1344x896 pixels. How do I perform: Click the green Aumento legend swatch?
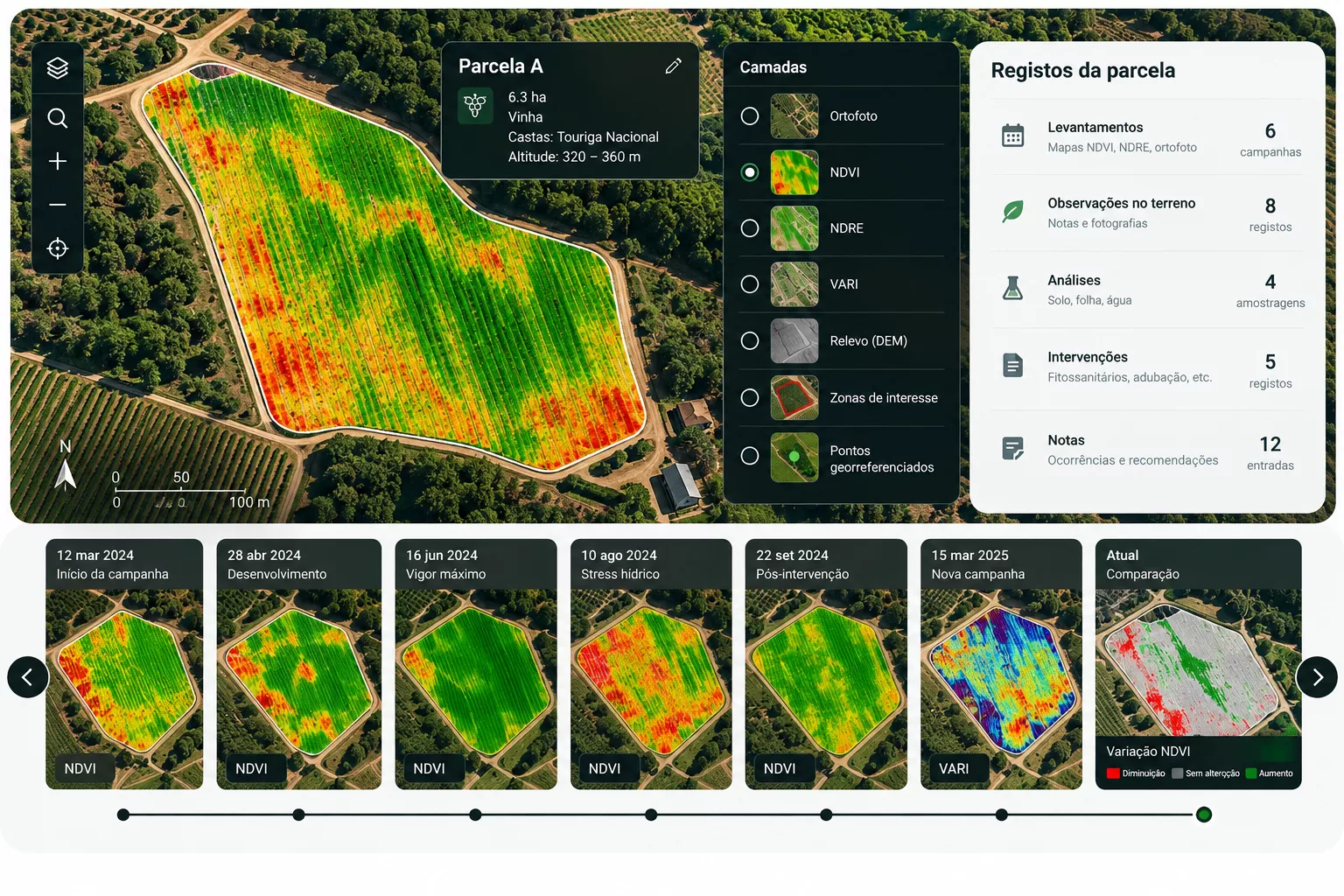pos(1250,773)
